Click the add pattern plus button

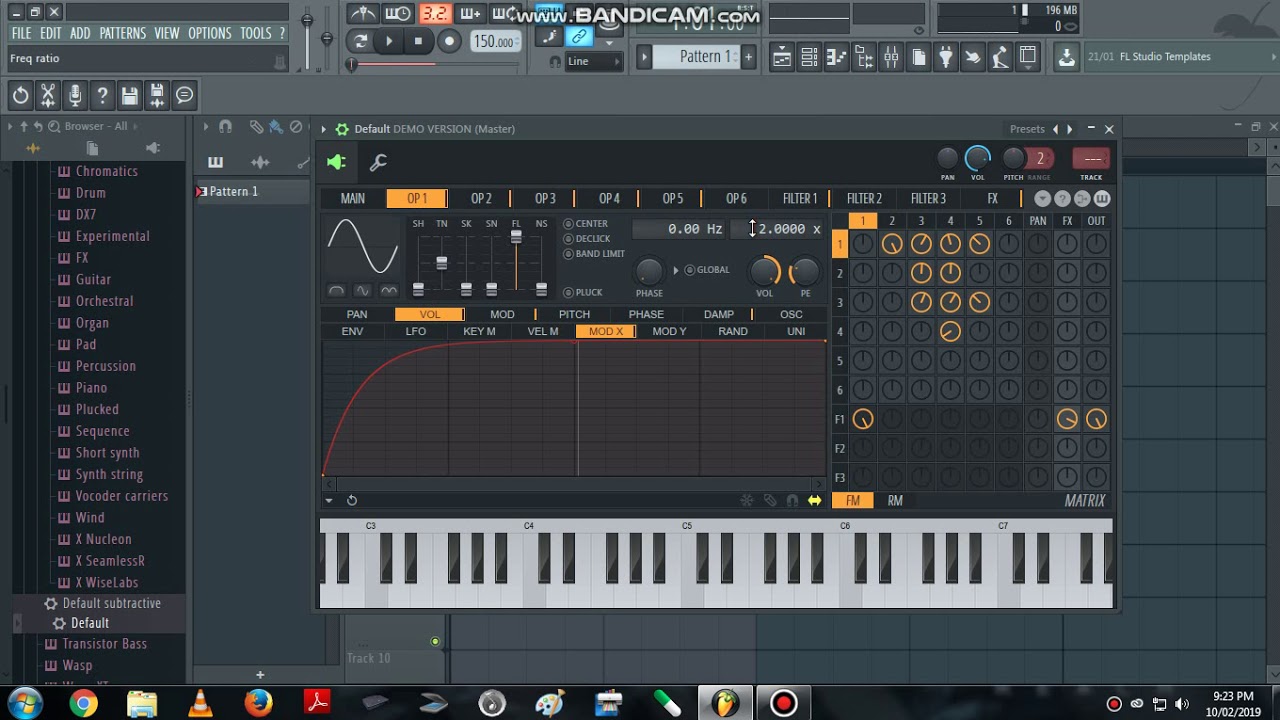pos(748,57)
